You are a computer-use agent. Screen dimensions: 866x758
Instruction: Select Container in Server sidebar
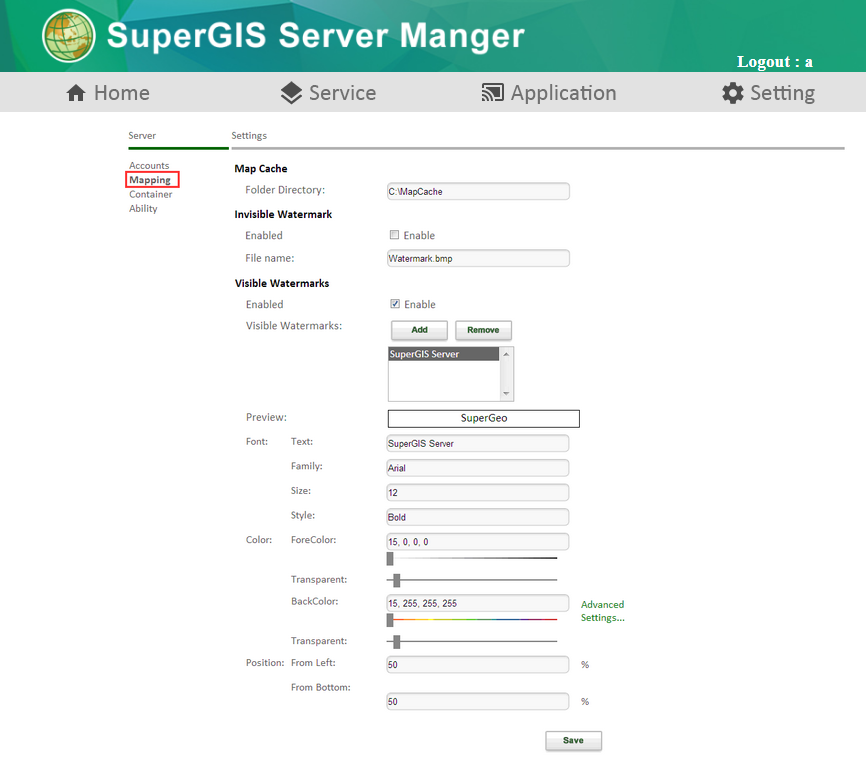click(x=151, y=194)
